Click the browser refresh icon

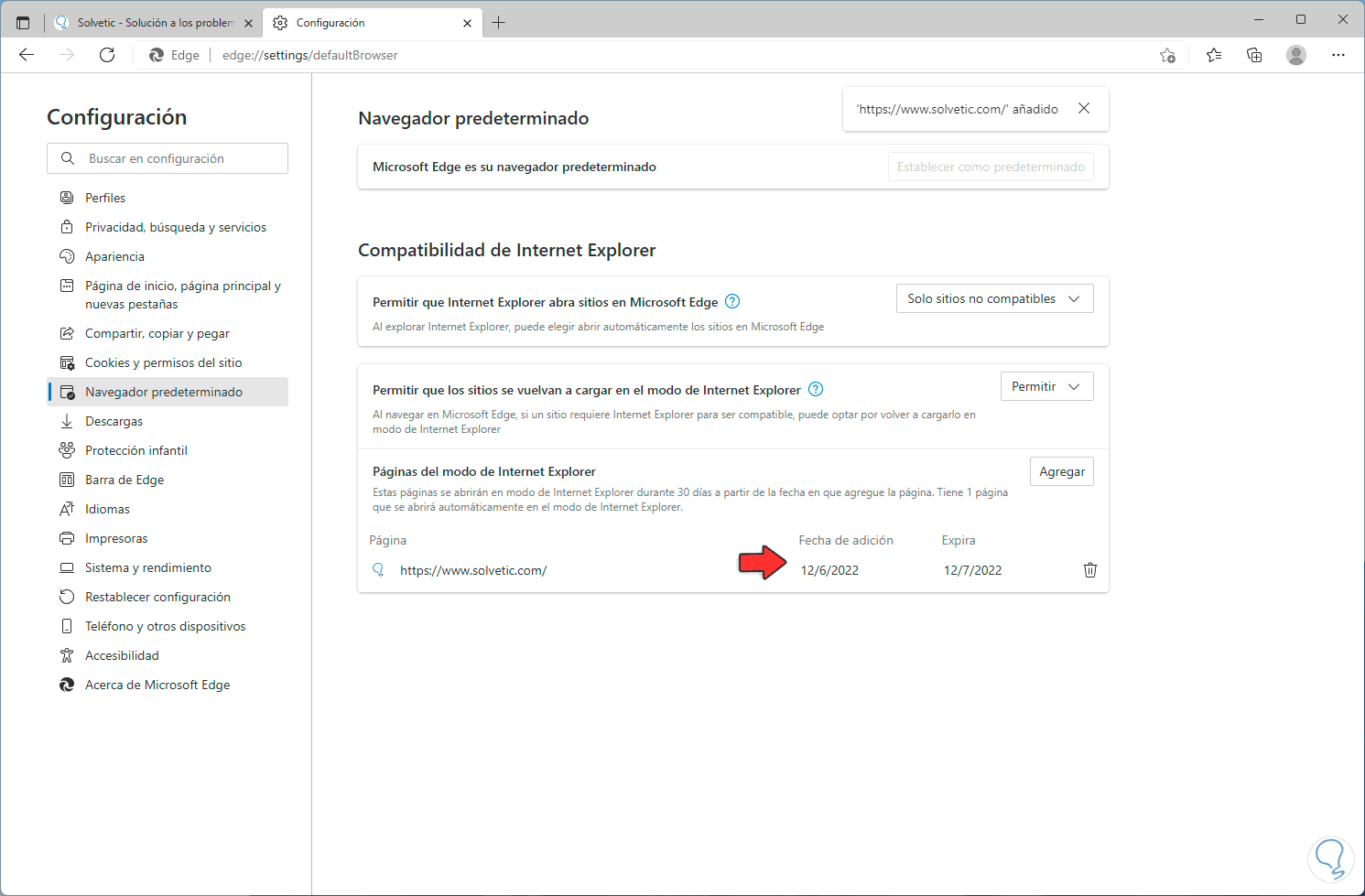pos(107,55)
